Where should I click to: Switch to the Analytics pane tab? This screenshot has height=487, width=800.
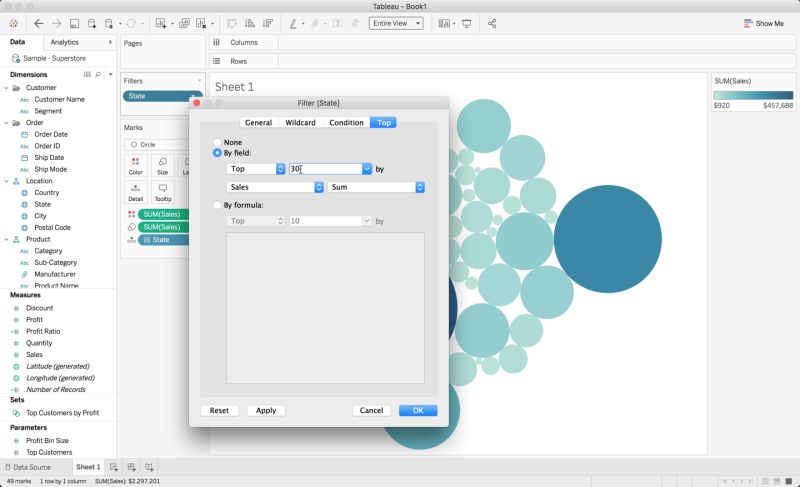[x=65, y=42]
